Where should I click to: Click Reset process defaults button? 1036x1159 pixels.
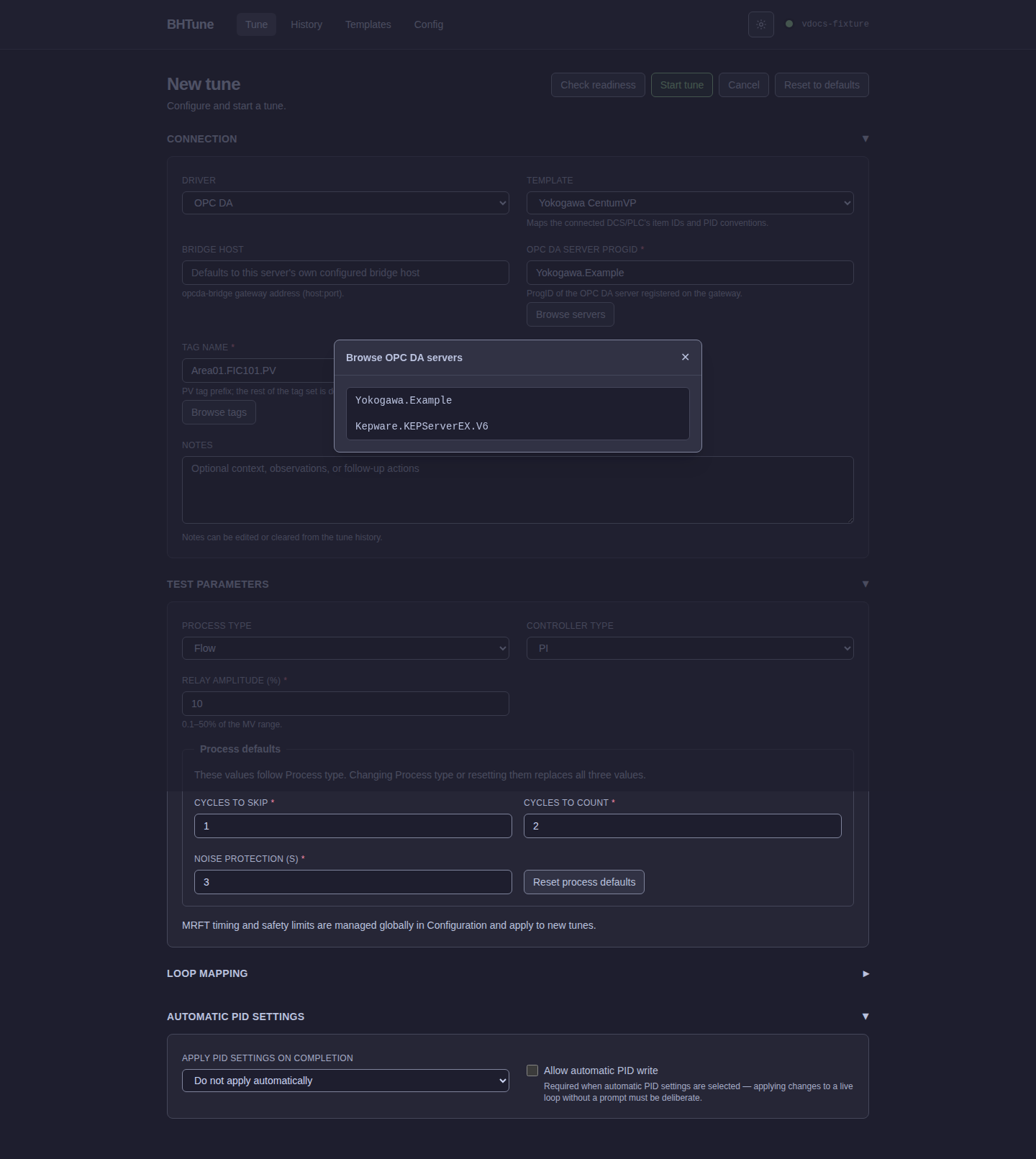(x=584, y=882)
